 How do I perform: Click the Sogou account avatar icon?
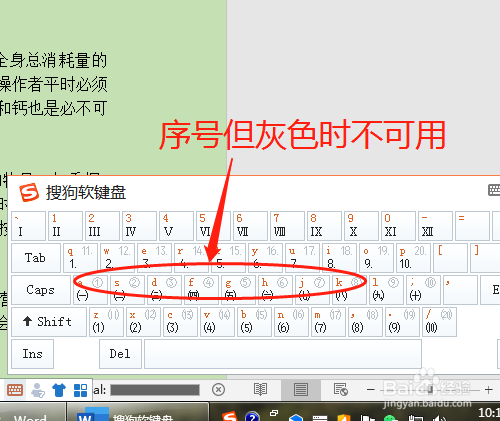(x=38, y=390)
